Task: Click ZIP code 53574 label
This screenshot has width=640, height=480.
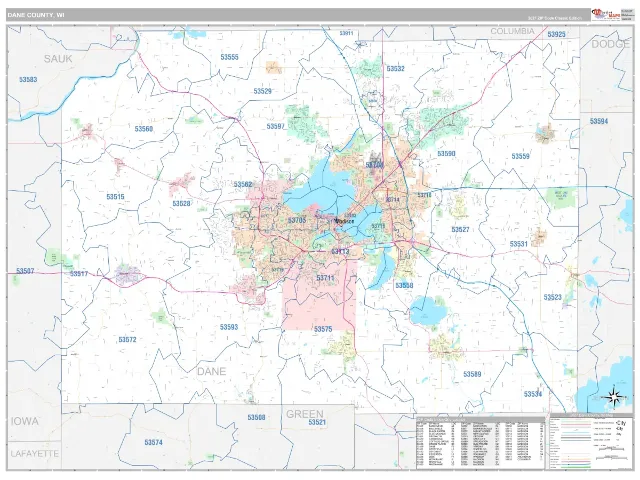Action: pos(153,442)
